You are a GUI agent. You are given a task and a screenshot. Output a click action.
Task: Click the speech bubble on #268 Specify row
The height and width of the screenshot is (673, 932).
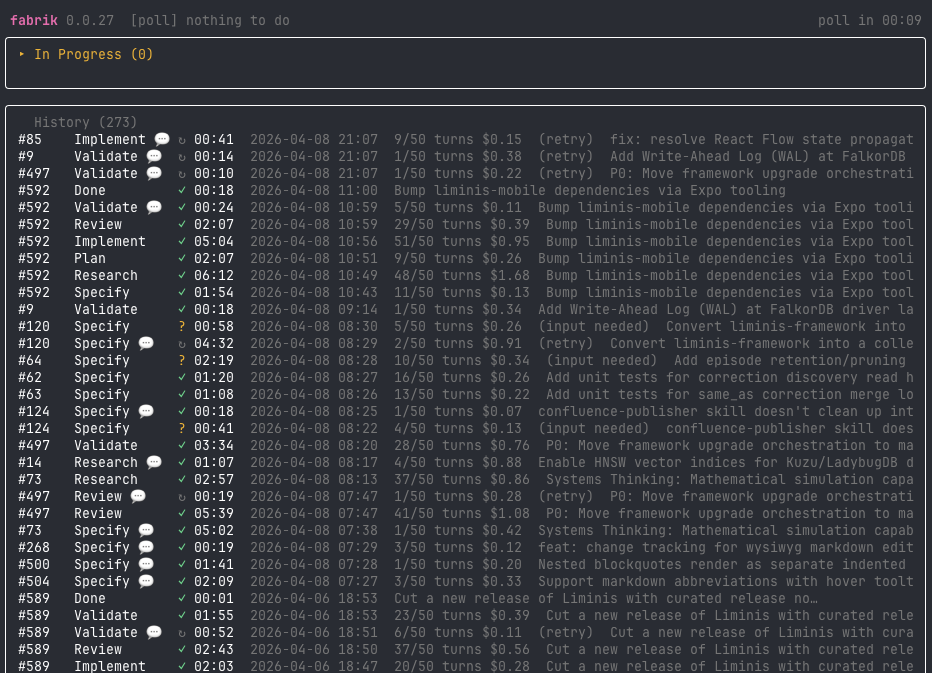click(x=146, y=548)
